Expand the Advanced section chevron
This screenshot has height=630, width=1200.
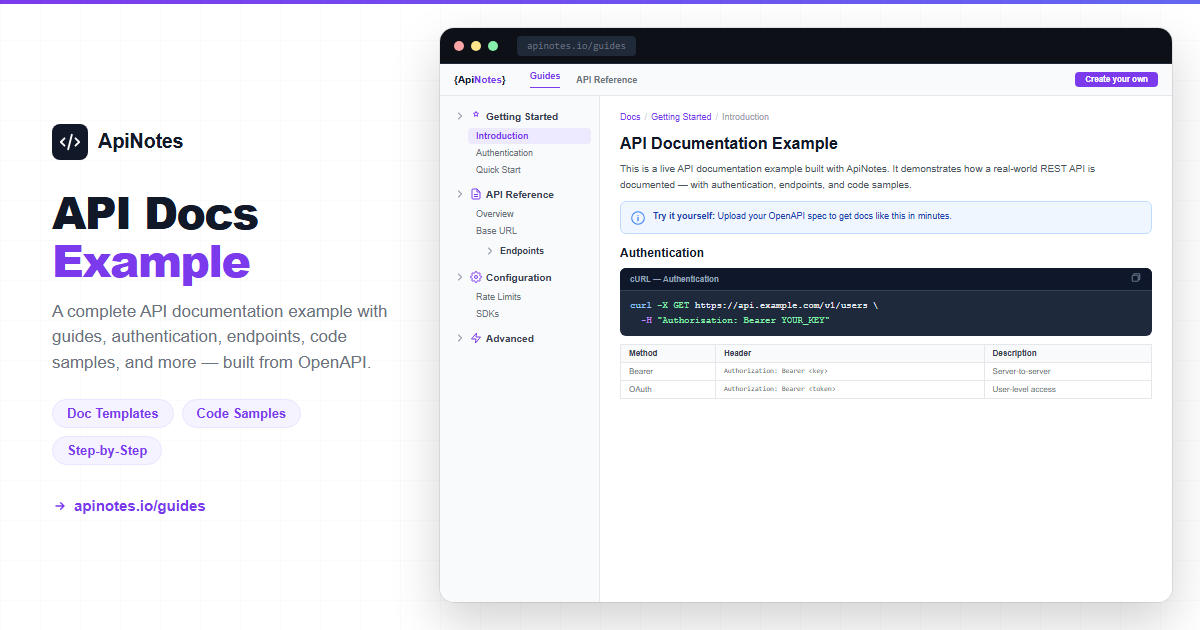(460, 339)
